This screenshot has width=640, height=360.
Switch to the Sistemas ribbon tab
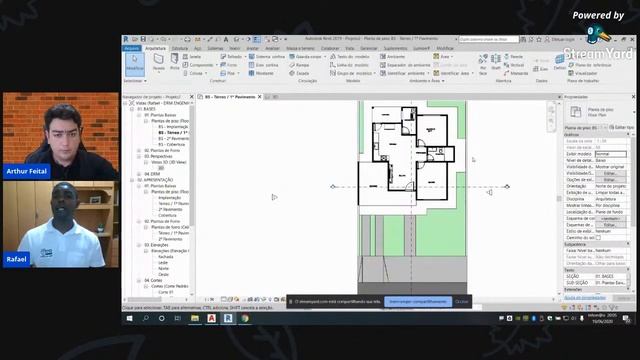(x=215, y=48)
